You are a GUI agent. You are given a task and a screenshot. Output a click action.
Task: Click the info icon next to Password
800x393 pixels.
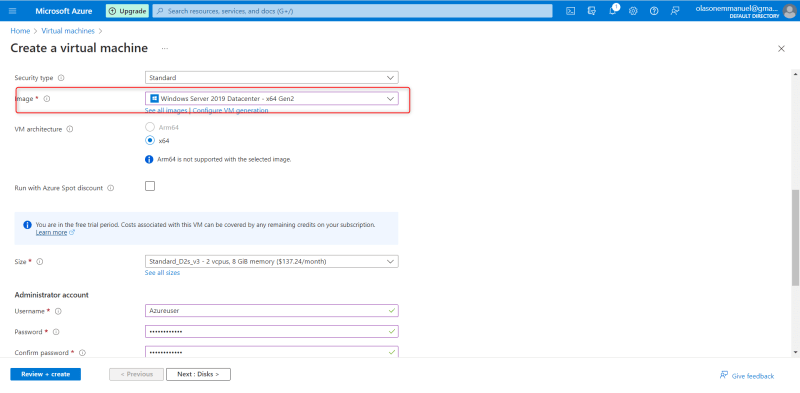[x=56, y=332]
